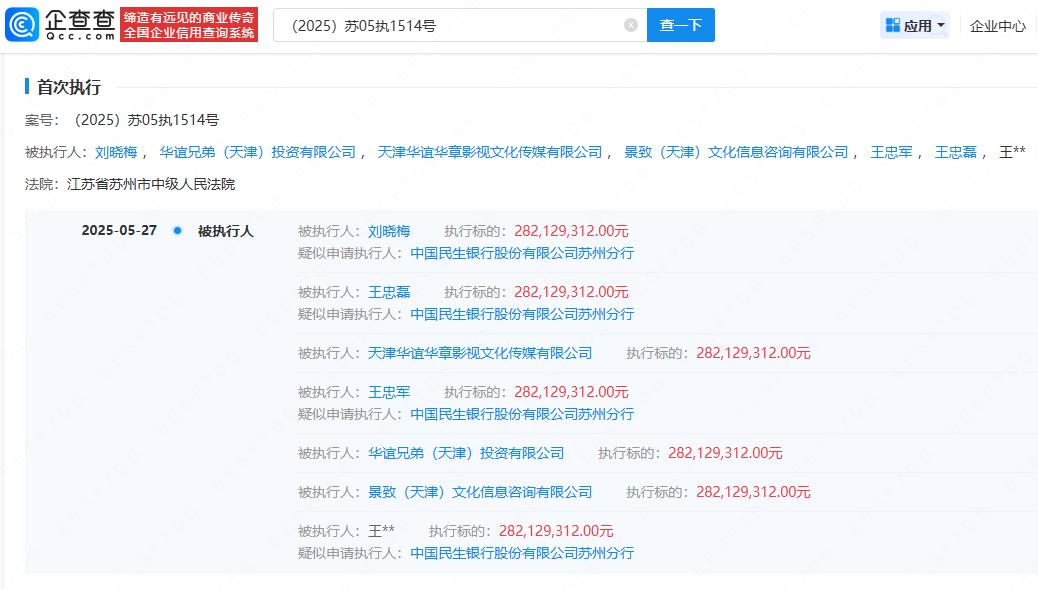
Task: Open 天津华谊华章影视文化传媒有限公司 in header list
Action: (x=490, y=152)
